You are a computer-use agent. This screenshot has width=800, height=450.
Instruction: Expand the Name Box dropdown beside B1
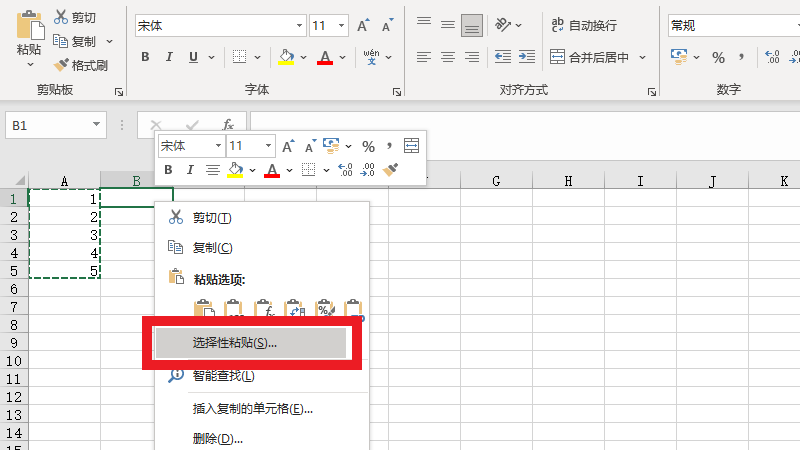point(97,125)
